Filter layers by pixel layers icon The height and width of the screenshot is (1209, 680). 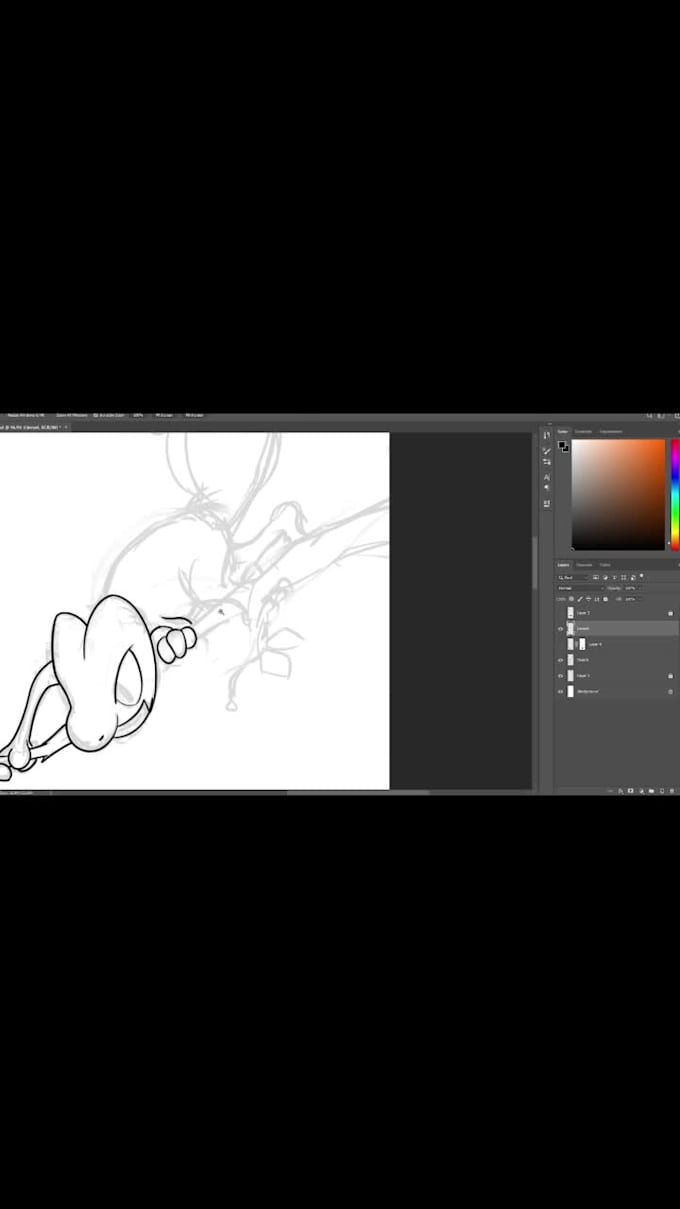pyautogui.click(x=596, y=578)
